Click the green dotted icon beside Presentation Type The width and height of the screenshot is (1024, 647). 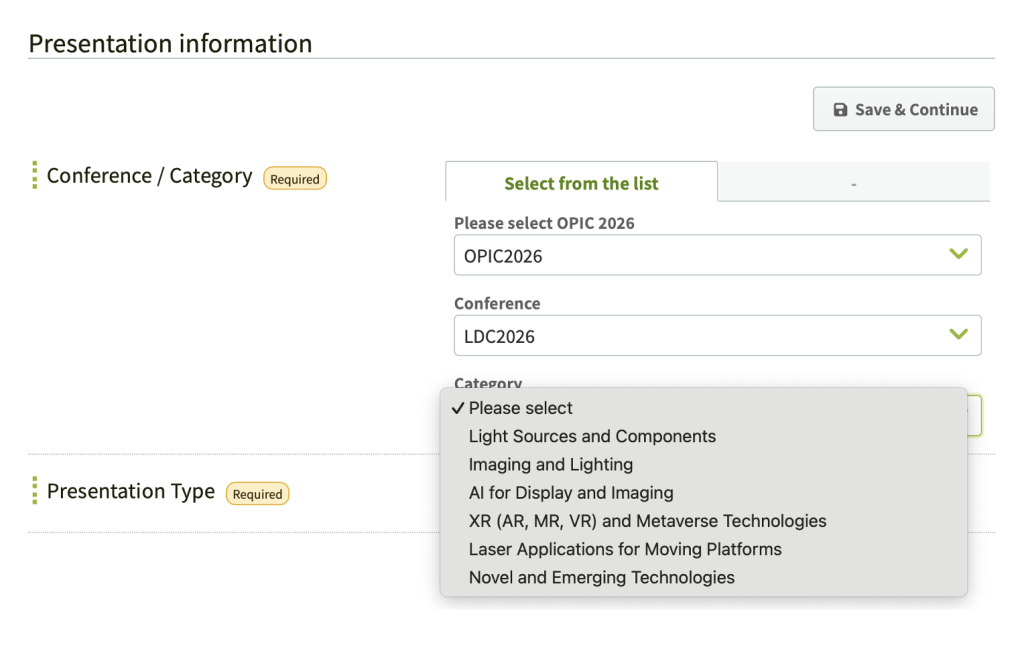[34, 491]
